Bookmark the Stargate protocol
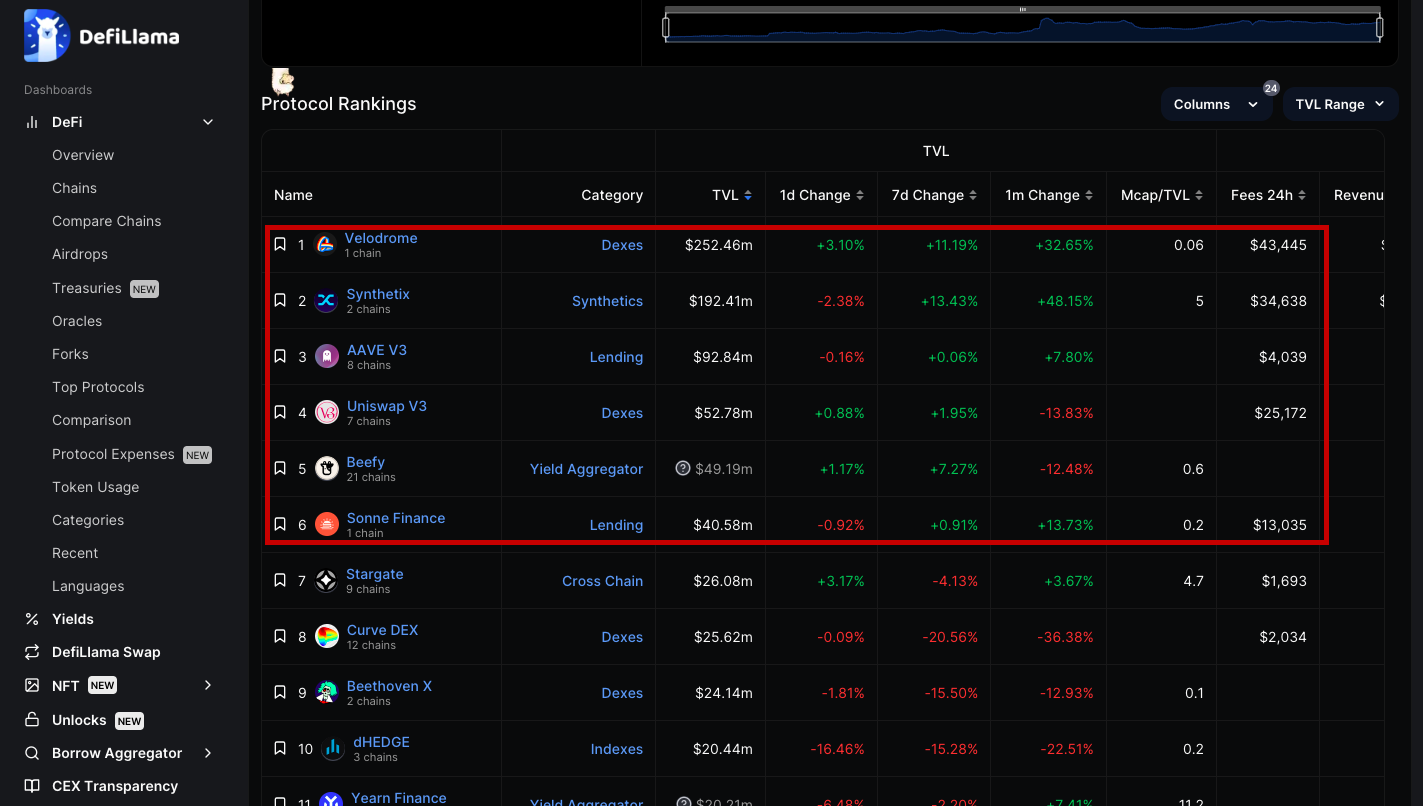This screenshot has width=1423, height=806. 280,581
